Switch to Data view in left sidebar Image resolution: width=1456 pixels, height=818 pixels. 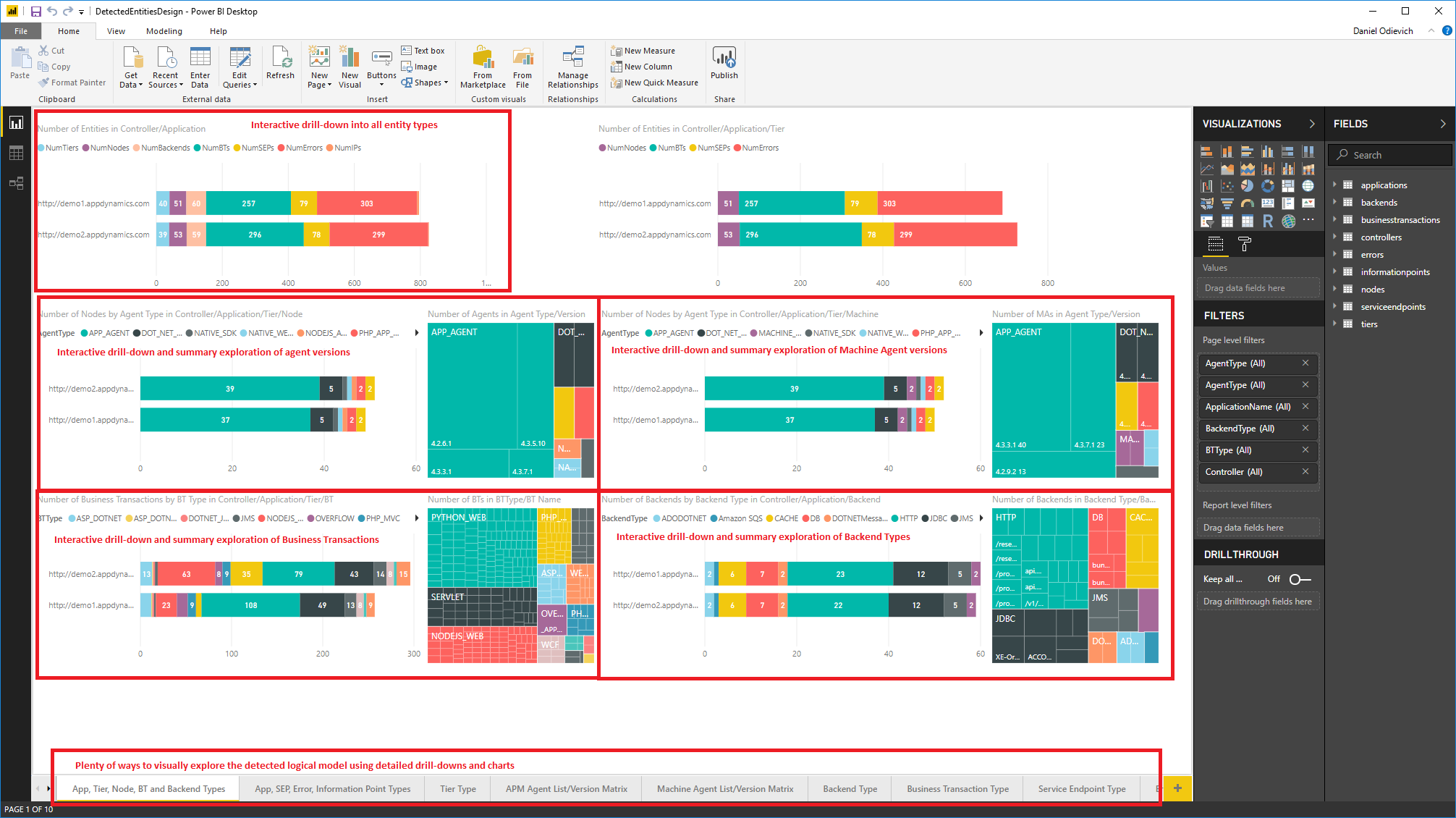point(16,153)
